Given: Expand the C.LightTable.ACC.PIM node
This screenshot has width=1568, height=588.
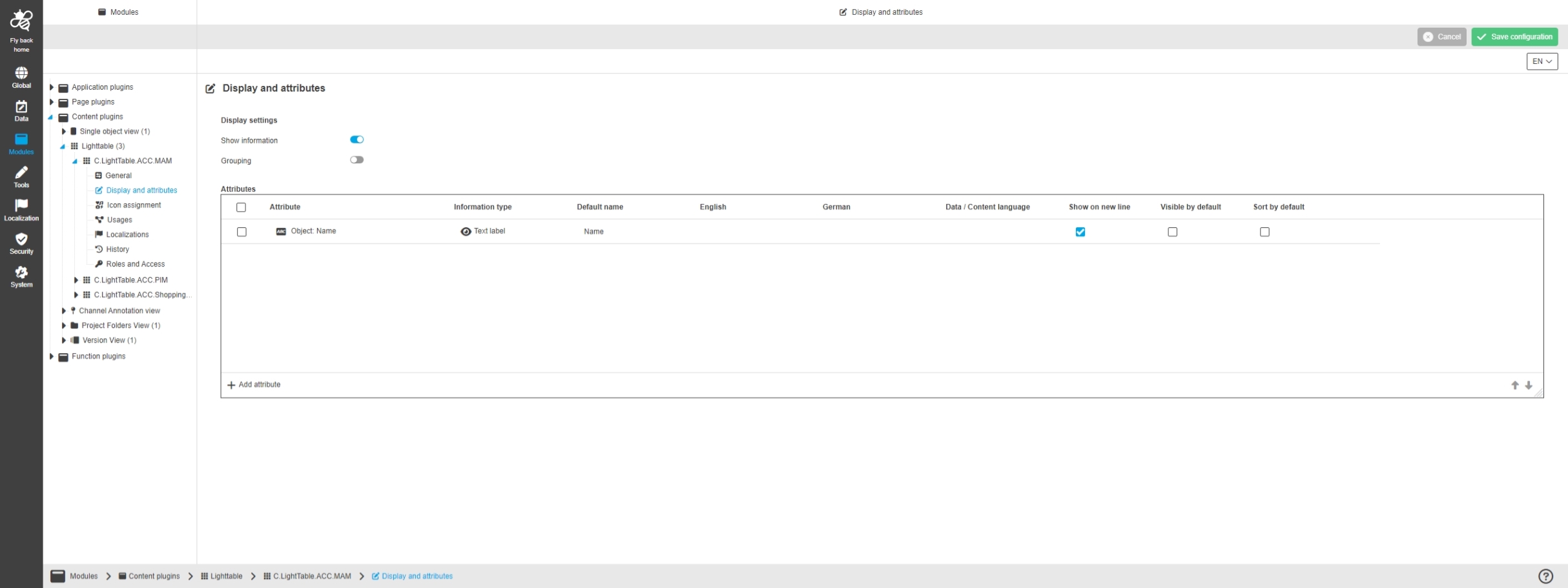Looking at the screenshot, I should [x=76, y=280].
